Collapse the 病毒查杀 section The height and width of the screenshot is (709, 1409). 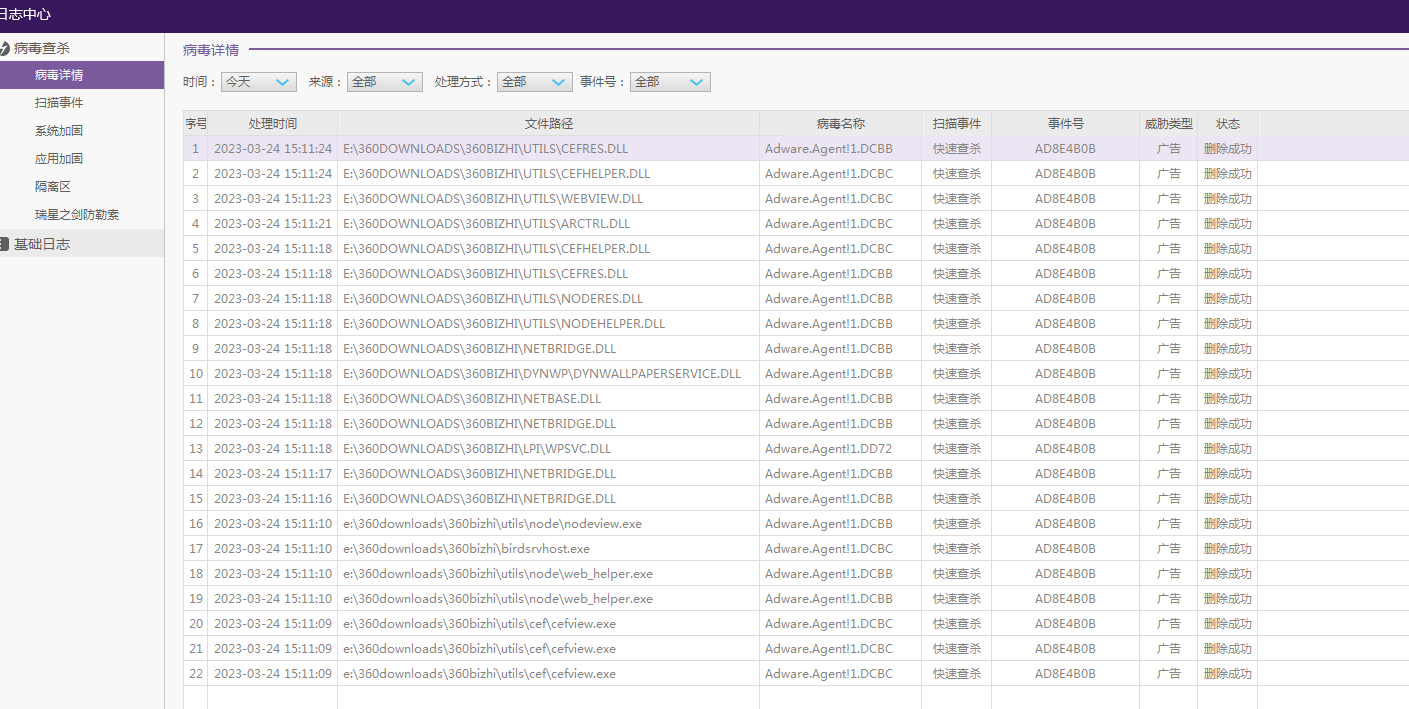coord(82,48)
